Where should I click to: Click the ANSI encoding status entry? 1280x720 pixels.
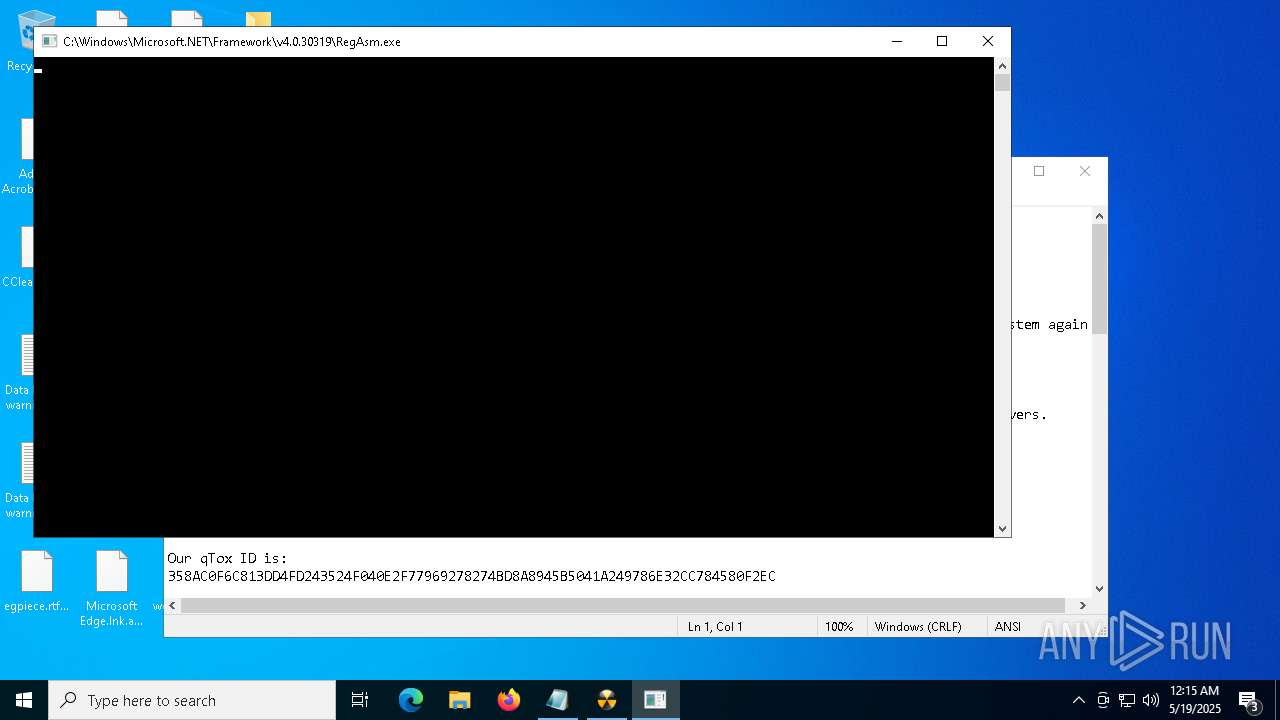point(1008,626)
